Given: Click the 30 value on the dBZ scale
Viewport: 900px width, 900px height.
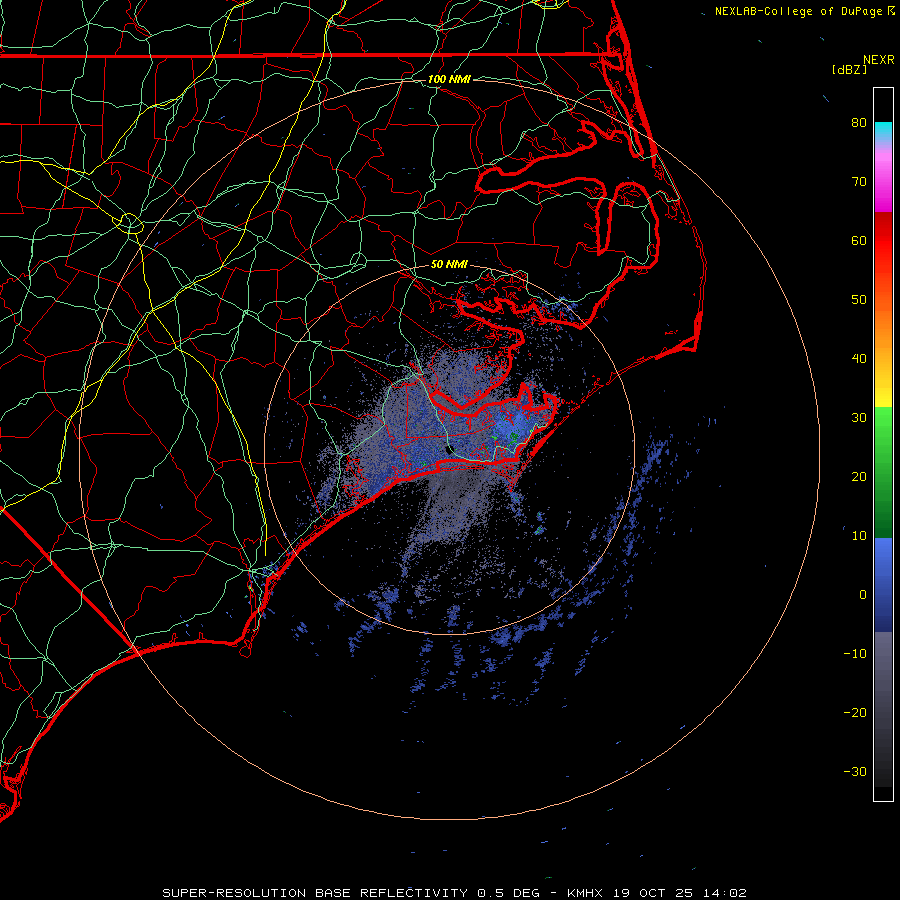Looking at the screenshot, I should click(859, 417).
